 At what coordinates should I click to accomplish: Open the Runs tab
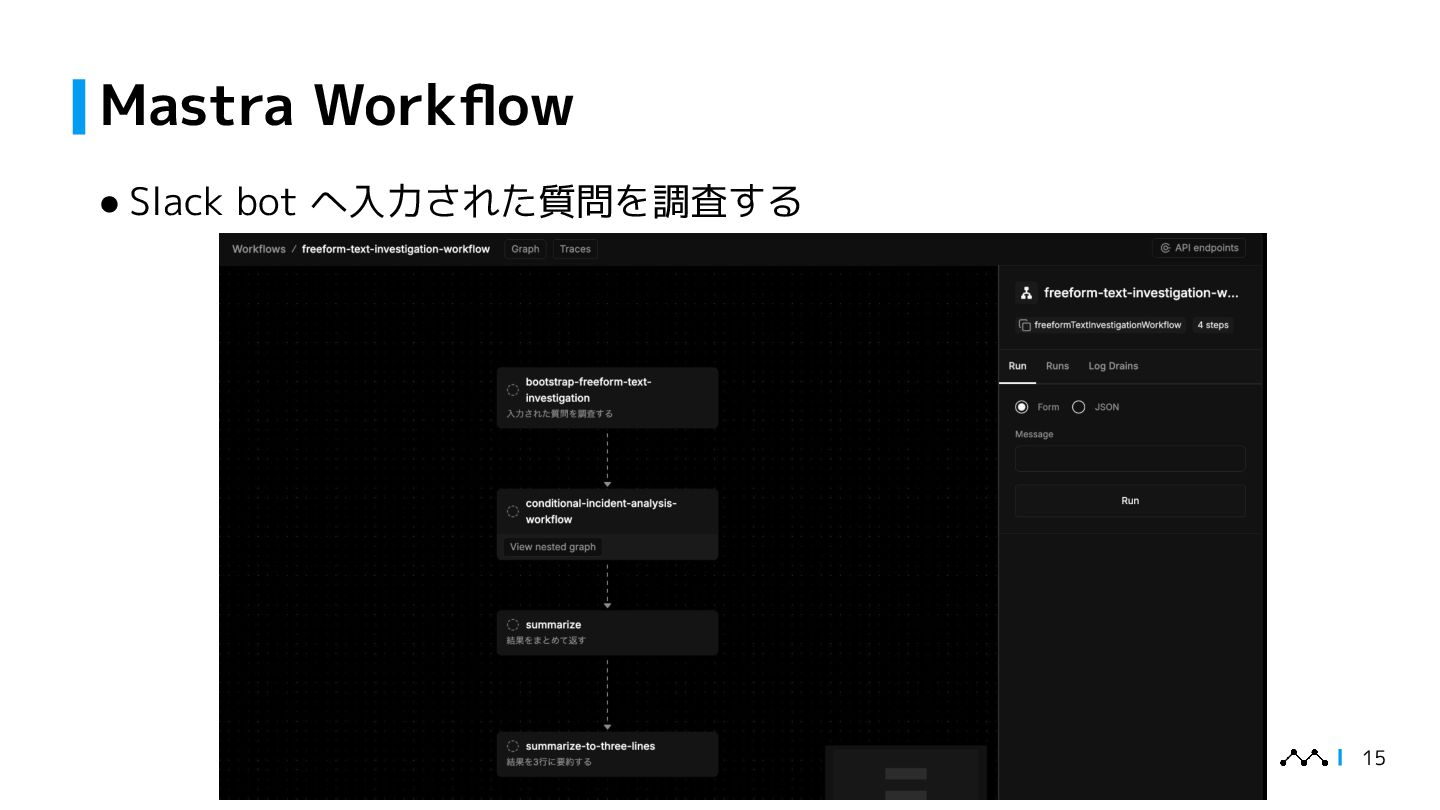pos(1057,366)
